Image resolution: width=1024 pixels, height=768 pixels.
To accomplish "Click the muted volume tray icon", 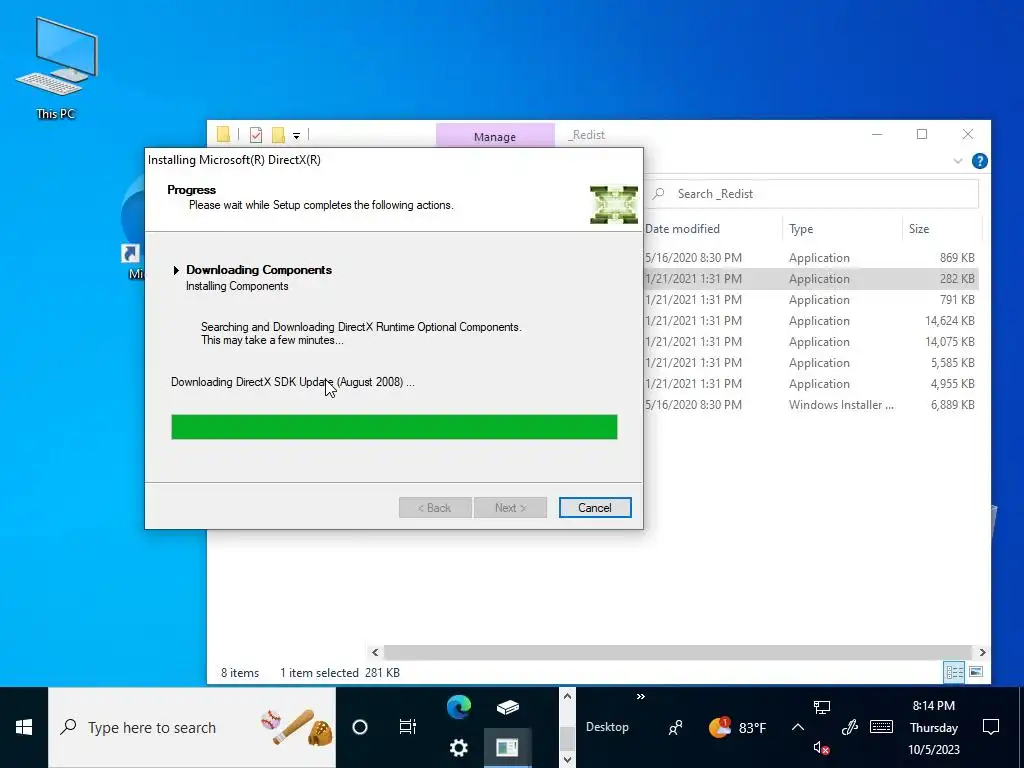I will (x=822, y=748).
